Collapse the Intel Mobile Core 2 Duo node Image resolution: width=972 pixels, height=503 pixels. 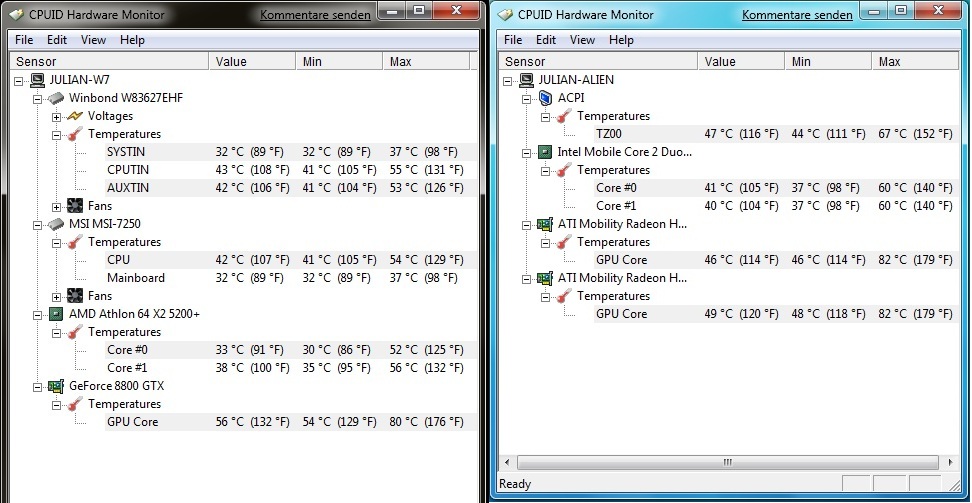tap(526, 153)
